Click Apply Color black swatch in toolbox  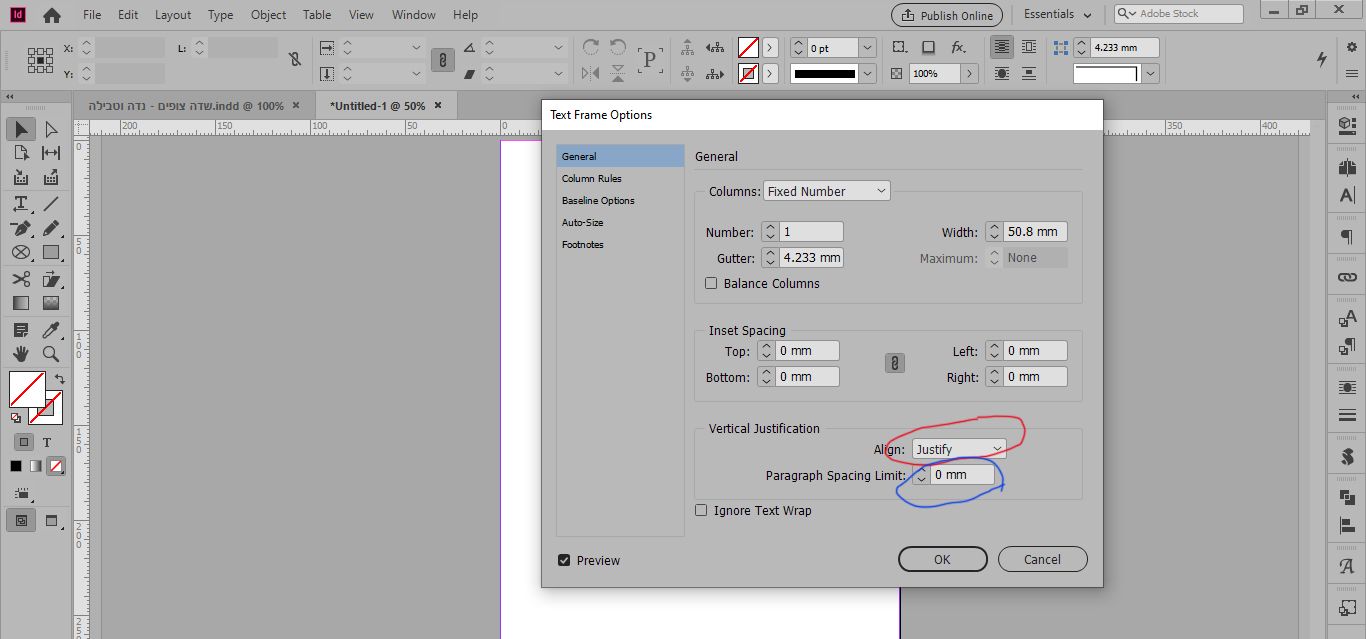point(16,466)
